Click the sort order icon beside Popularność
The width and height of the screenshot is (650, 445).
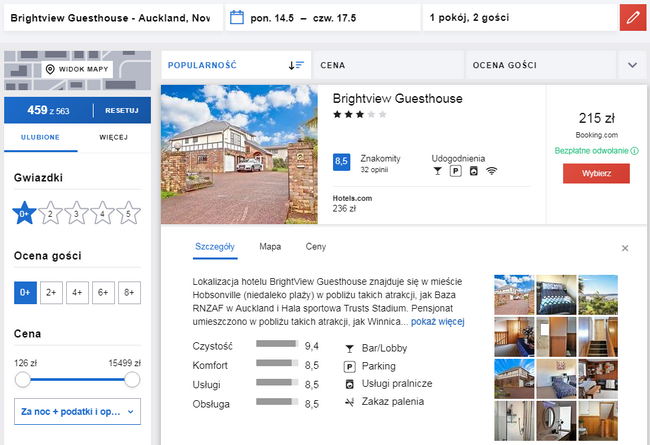[x=296, y=65]
